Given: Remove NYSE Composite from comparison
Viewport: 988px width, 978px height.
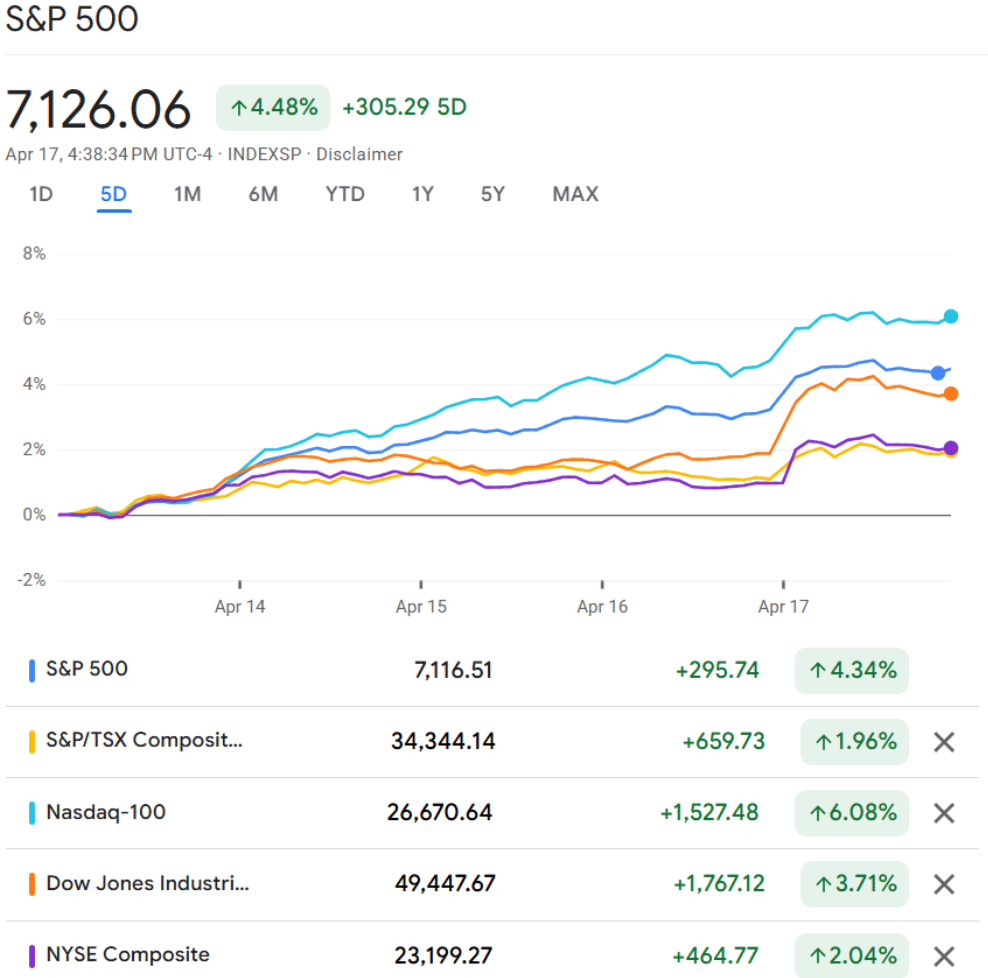Looking at the screenshot, I should click(943, 955).
